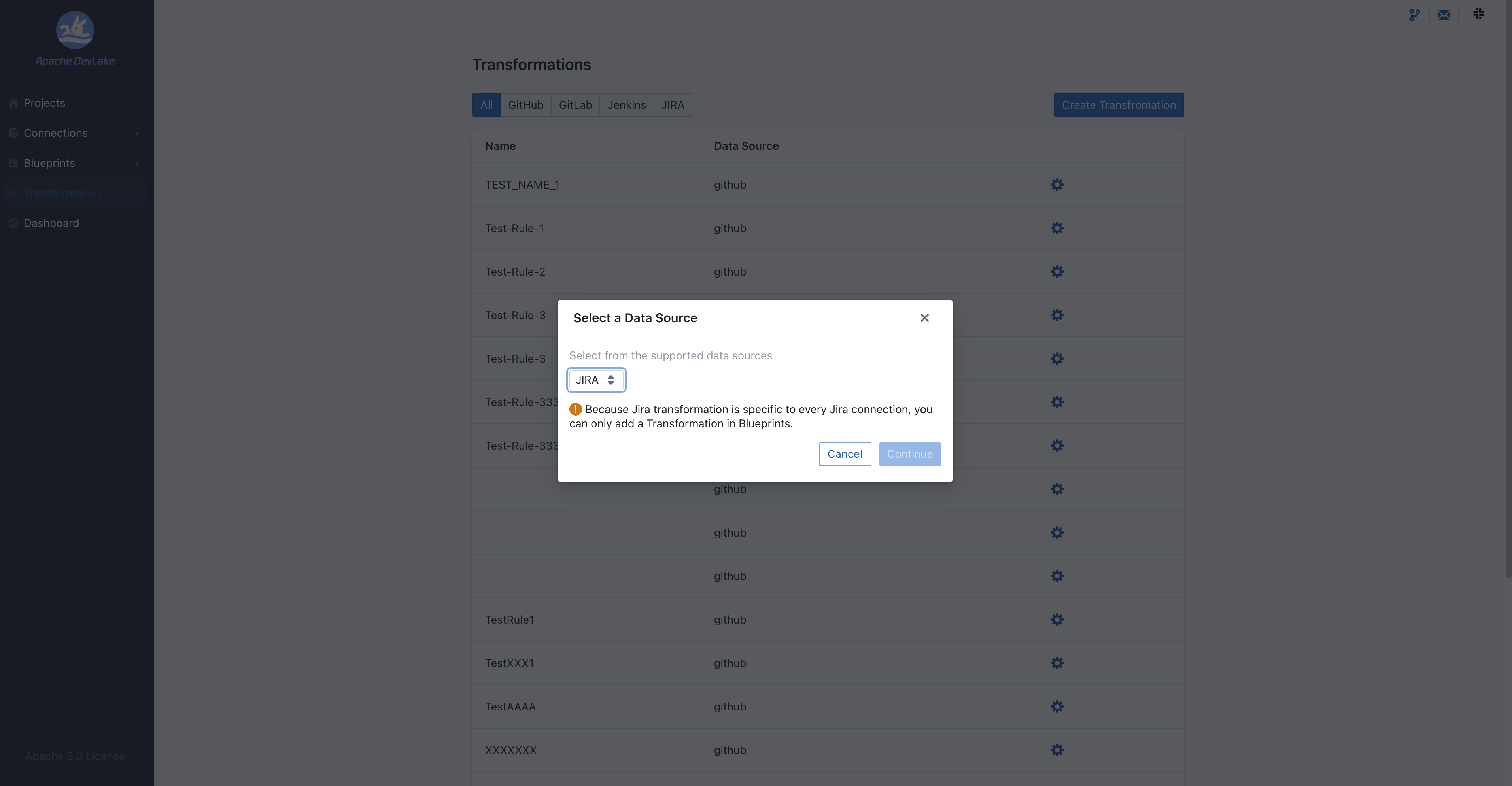The image size is (1512, 786).
Task: Select the Jenkins filter tab
Action: point(626,105)
